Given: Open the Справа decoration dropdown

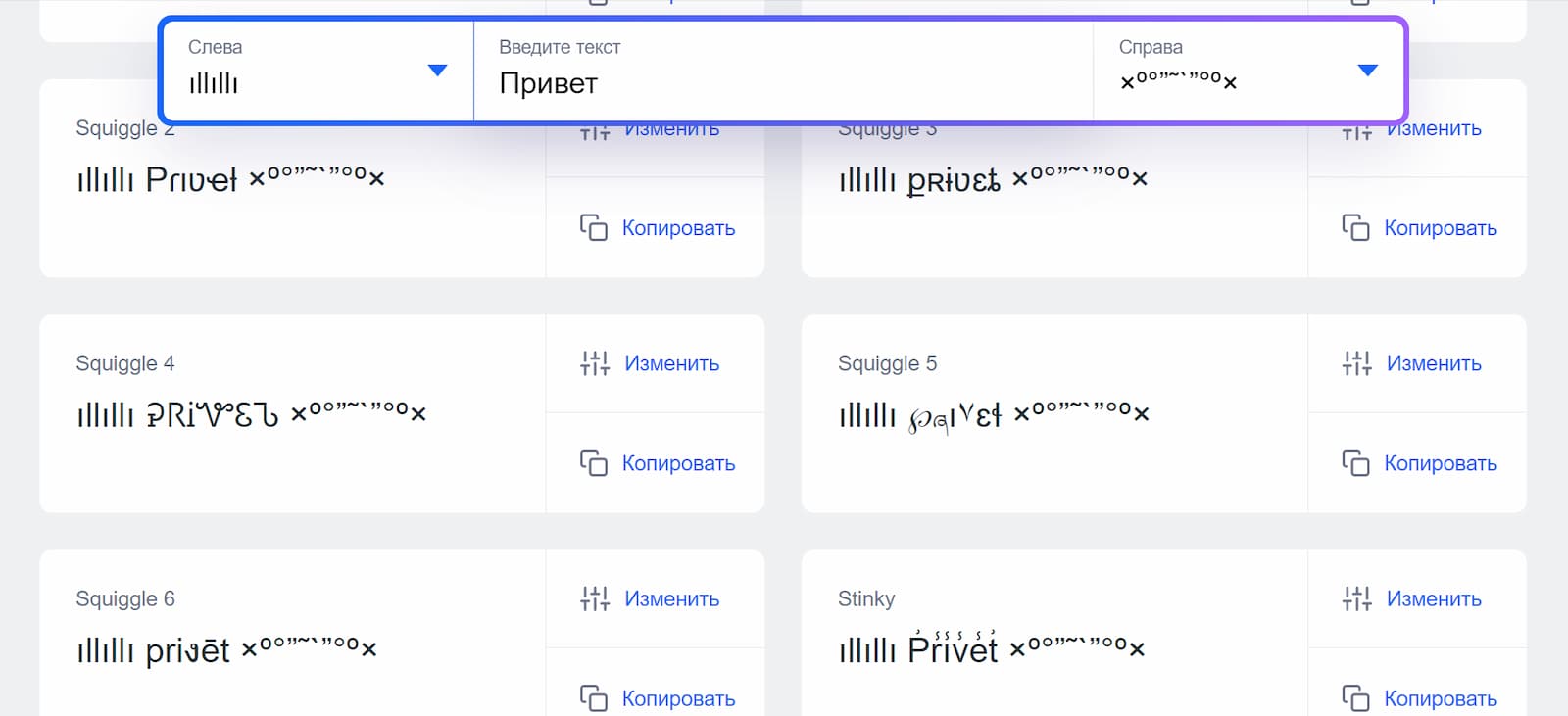Looking at the screenshot, I should [x=1366, y=70].
